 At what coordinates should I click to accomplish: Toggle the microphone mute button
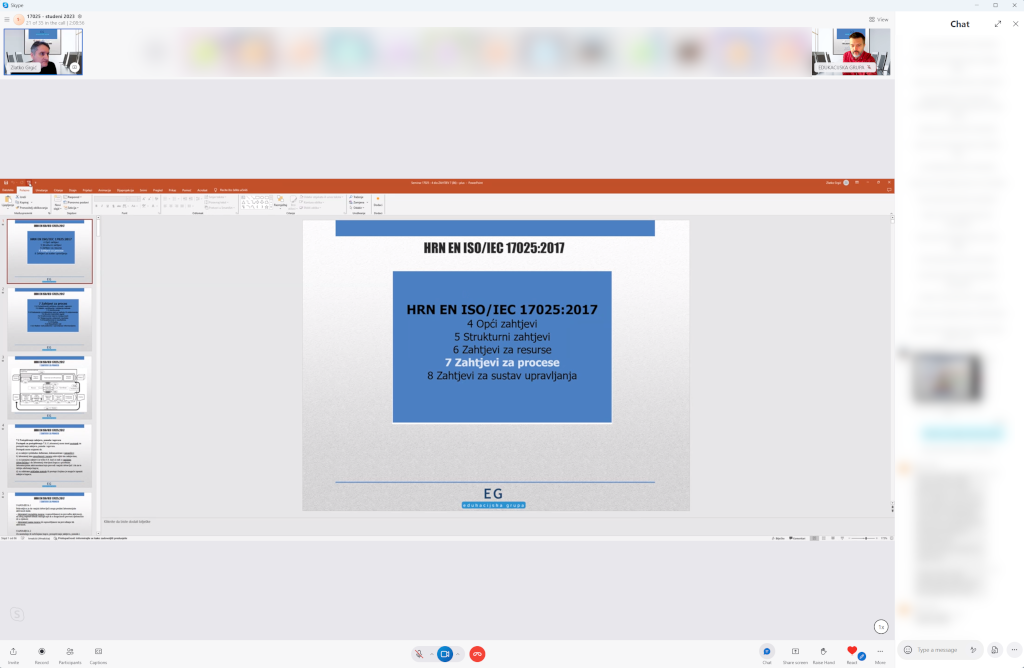tap(420, 653)
